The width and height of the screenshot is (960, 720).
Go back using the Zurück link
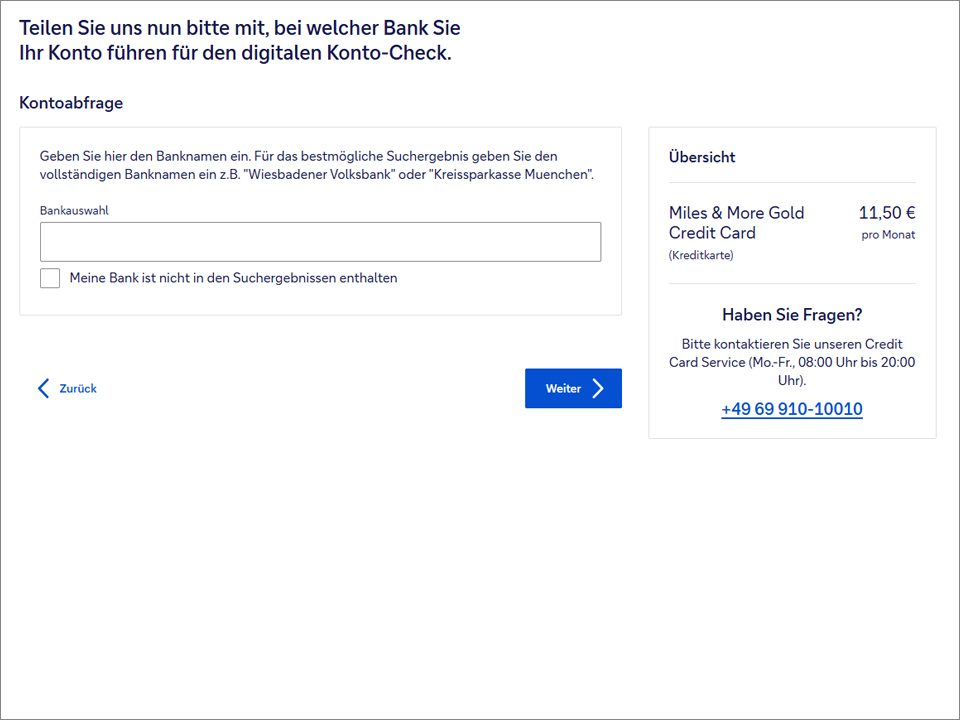pos(77,388)
